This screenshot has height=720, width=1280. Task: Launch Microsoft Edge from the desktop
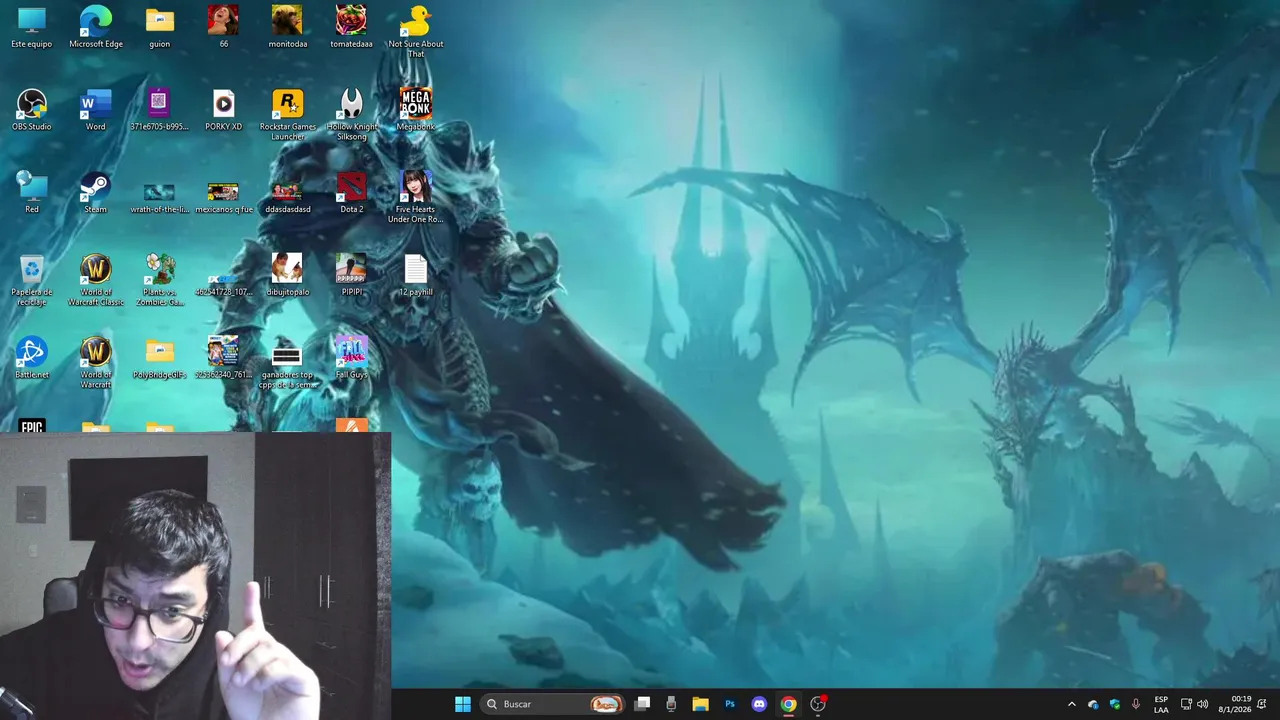[x=96, y=27]
